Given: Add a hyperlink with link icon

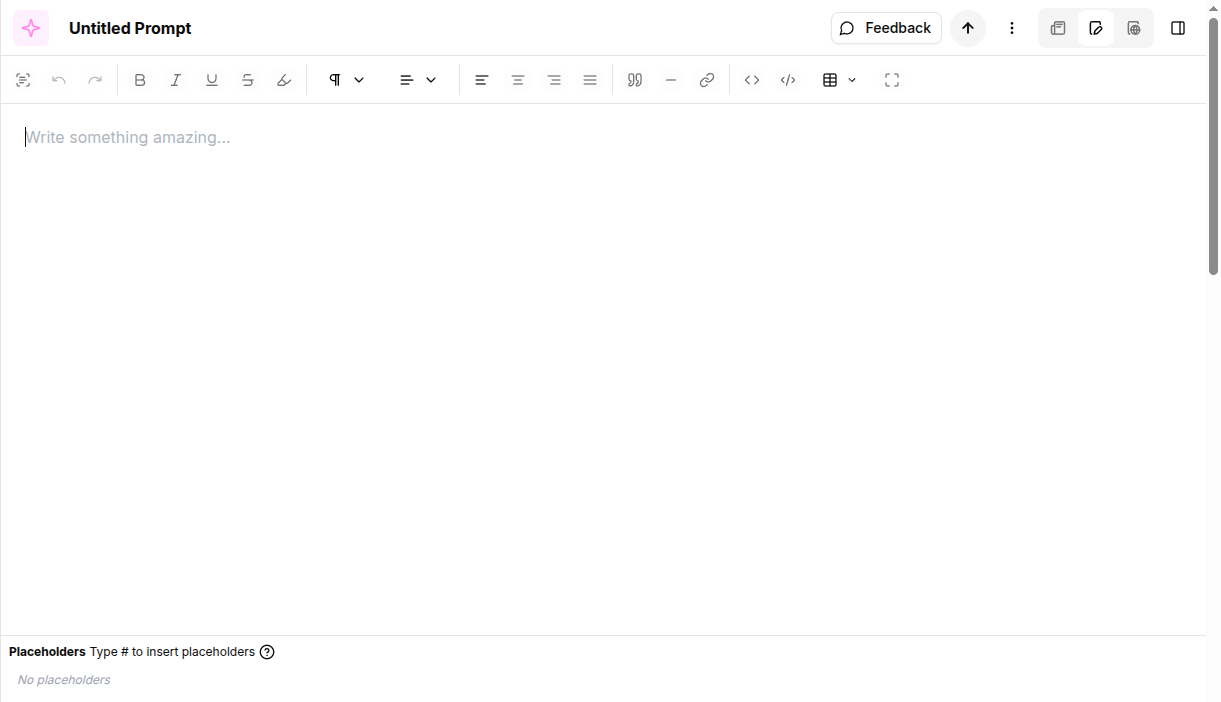Looking at the screenshot, I should click(x=707, y=80).
